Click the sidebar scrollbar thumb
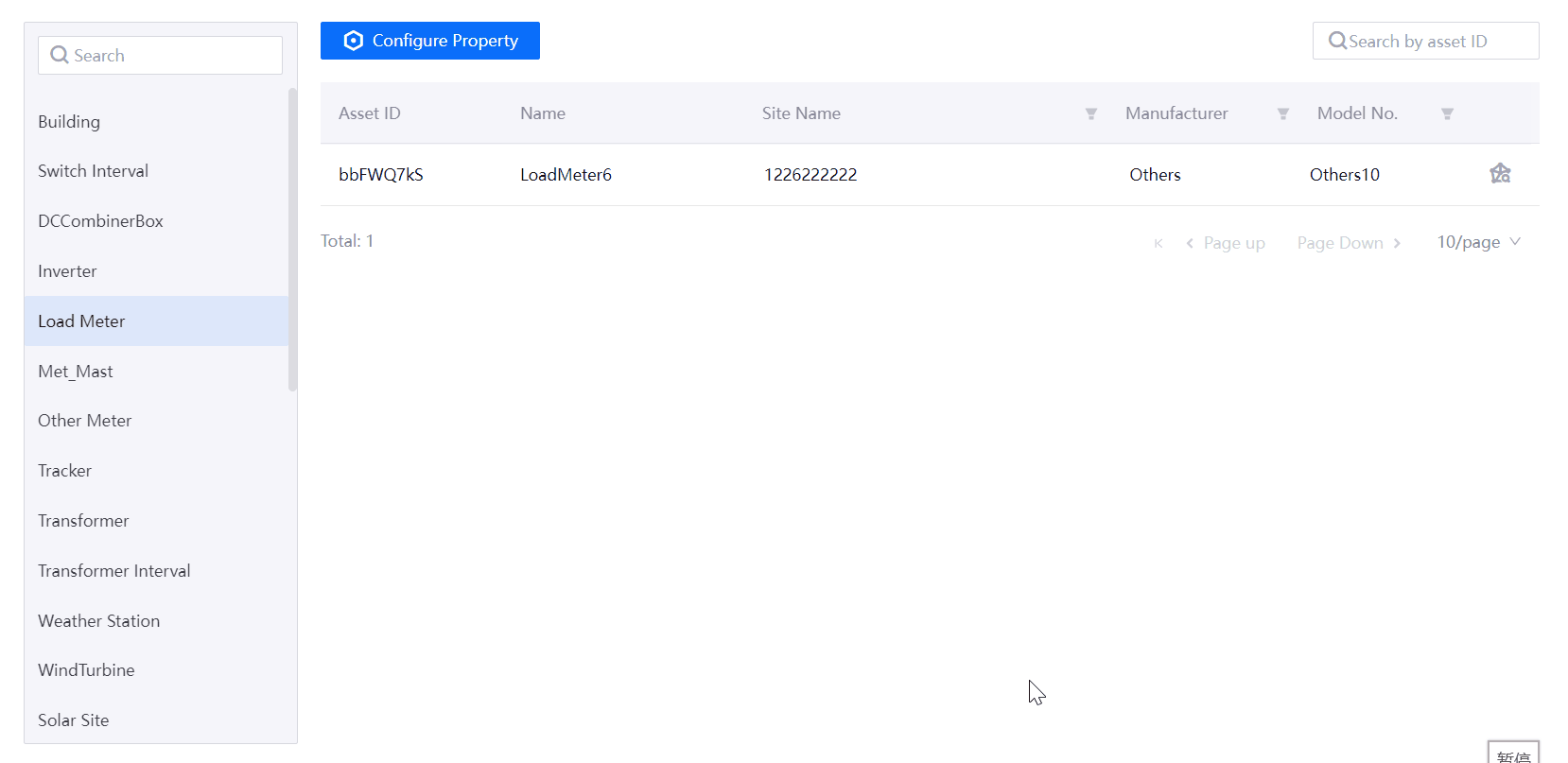 point(292,238)
